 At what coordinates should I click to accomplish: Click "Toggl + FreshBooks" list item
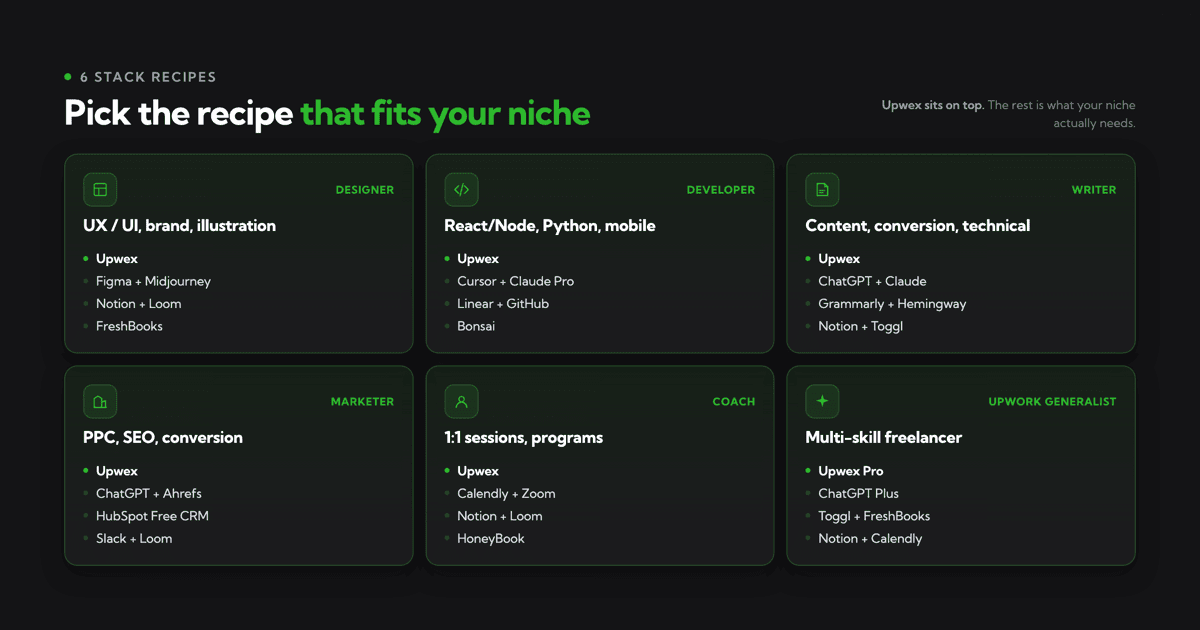pos(874,516)
